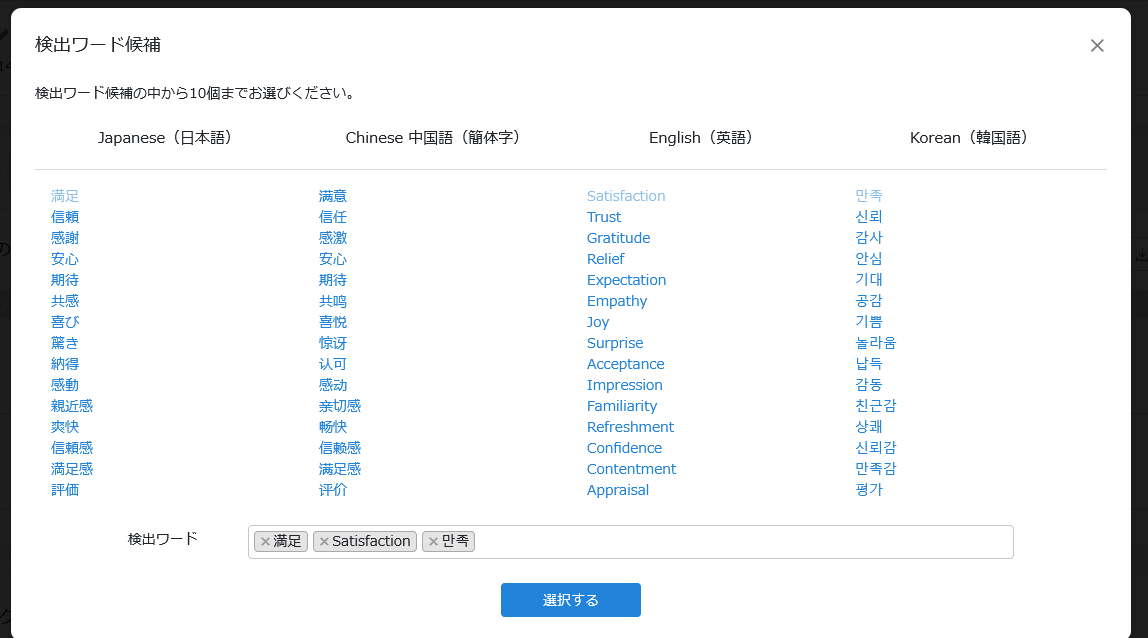Screen dimensions: 1148x638
Task: Select the English word Appraisal
Action: click(x=618, y=490)
